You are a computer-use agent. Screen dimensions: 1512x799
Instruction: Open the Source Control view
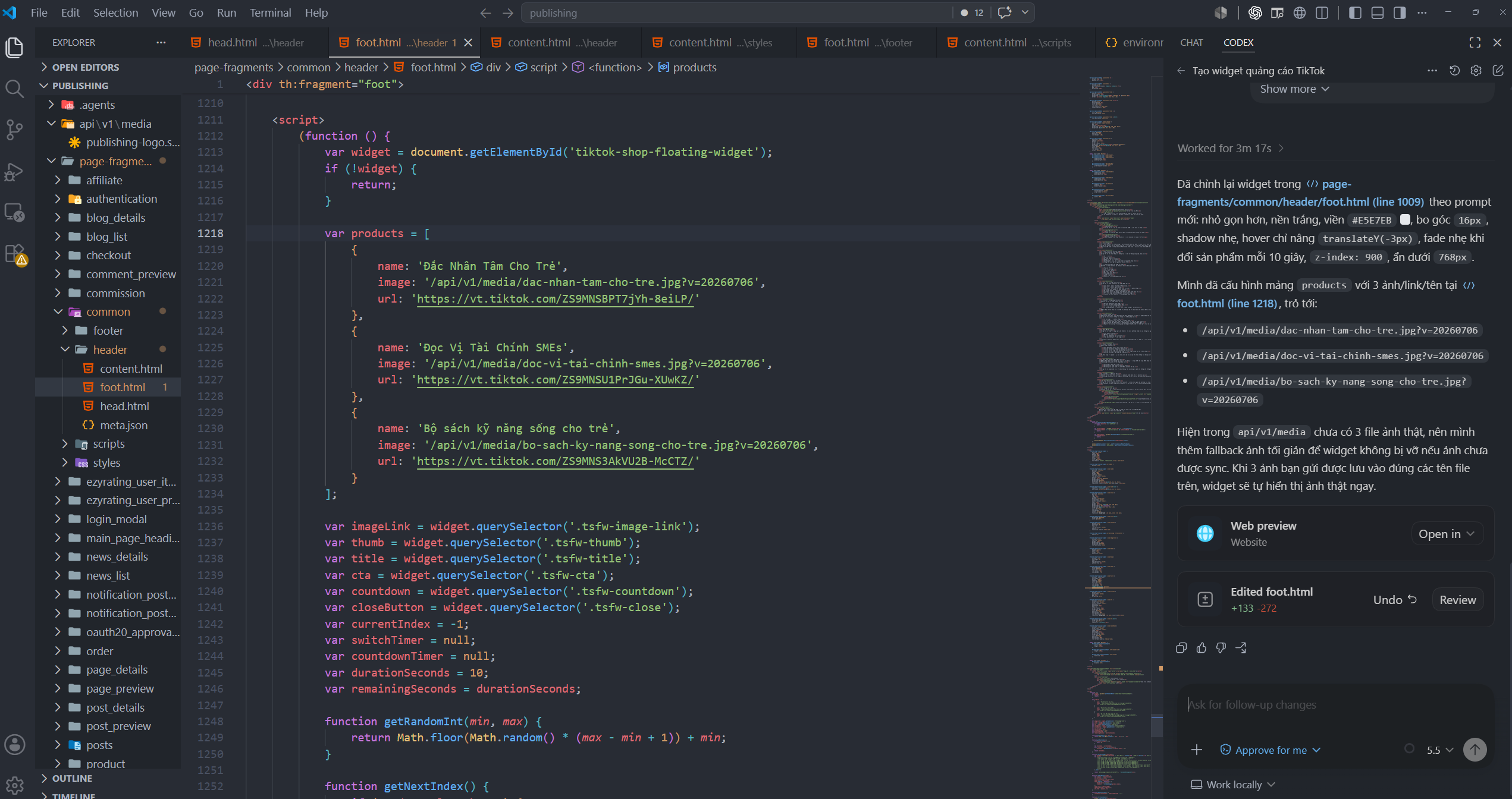point(14,130)
